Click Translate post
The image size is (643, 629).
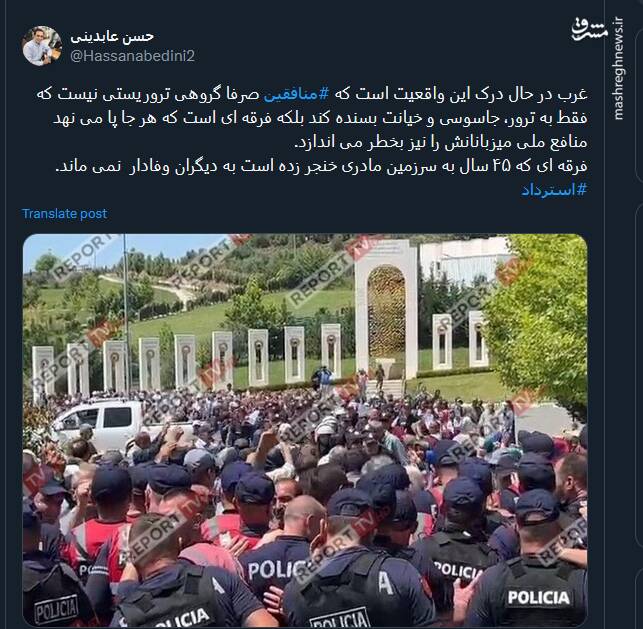pos(64,214)
